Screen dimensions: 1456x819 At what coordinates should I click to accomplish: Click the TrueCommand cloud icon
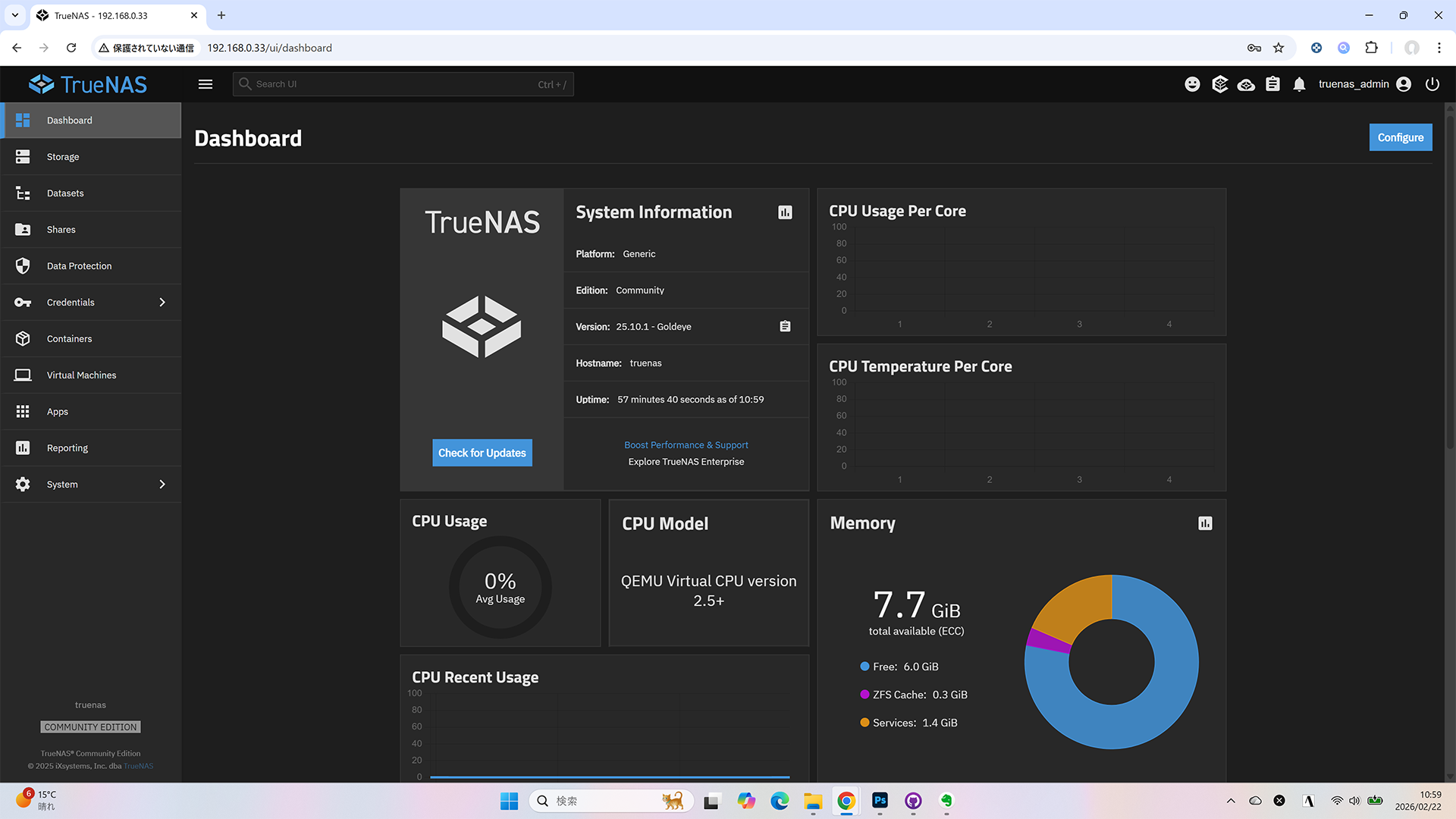point(1246,84)
